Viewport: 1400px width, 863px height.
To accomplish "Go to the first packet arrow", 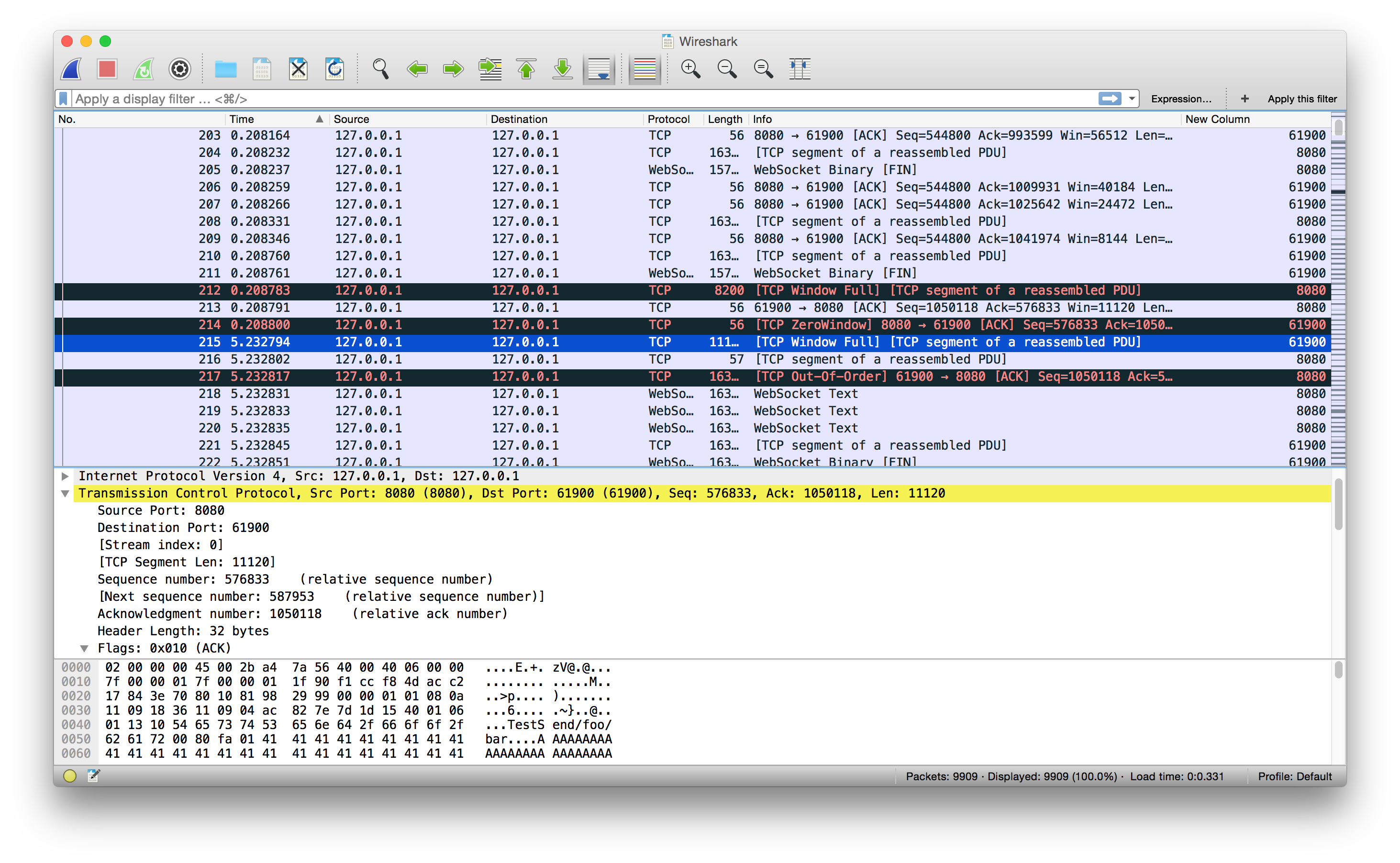I will (x=526, y=69).
